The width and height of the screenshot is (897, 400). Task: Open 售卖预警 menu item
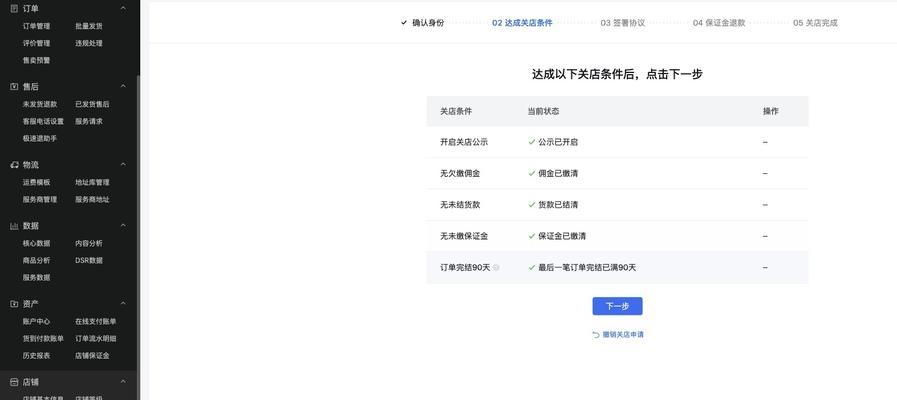(37, 60)
